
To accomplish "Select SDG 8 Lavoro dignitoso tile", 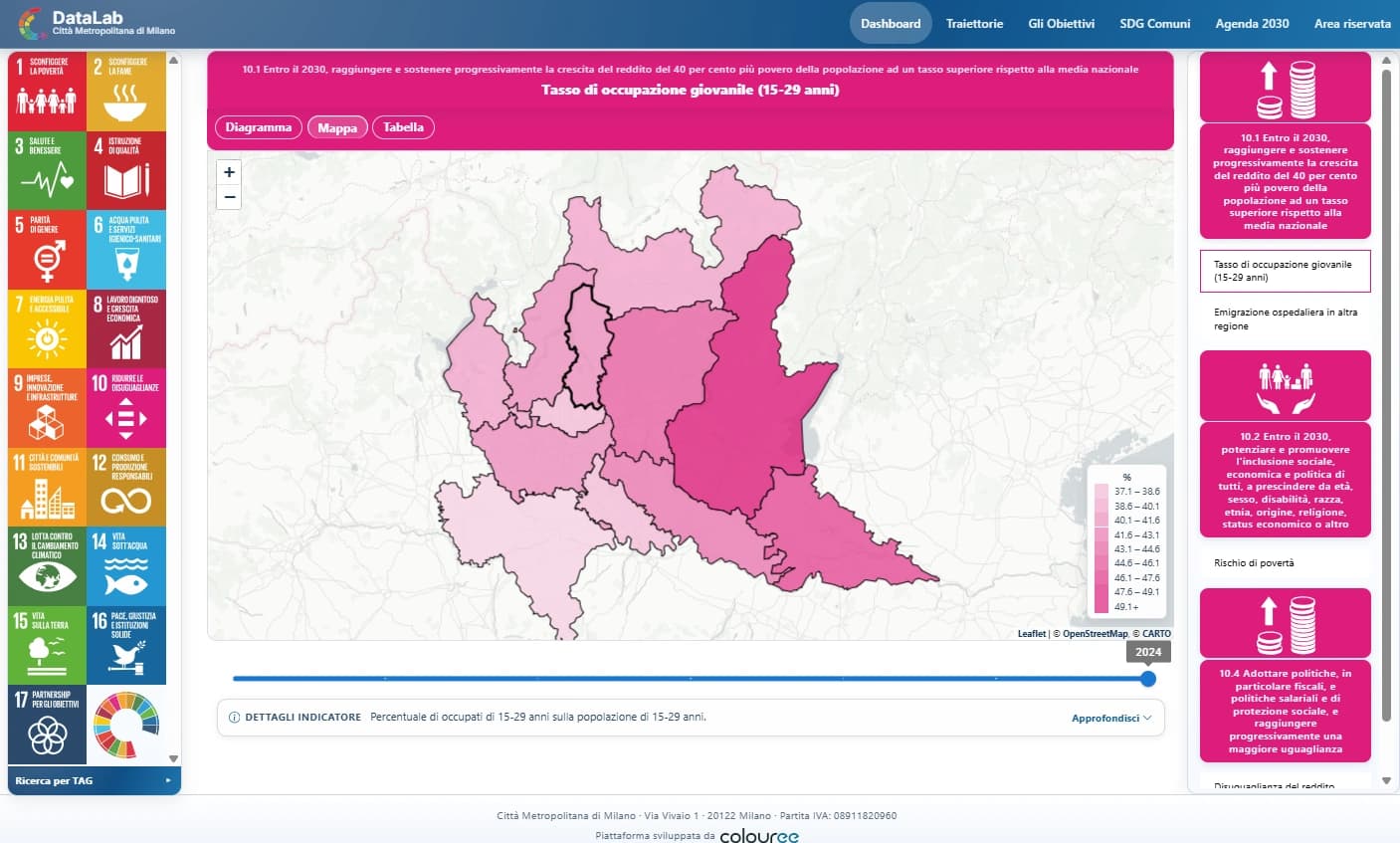I will pyautogui.click(x=126, y=328).
